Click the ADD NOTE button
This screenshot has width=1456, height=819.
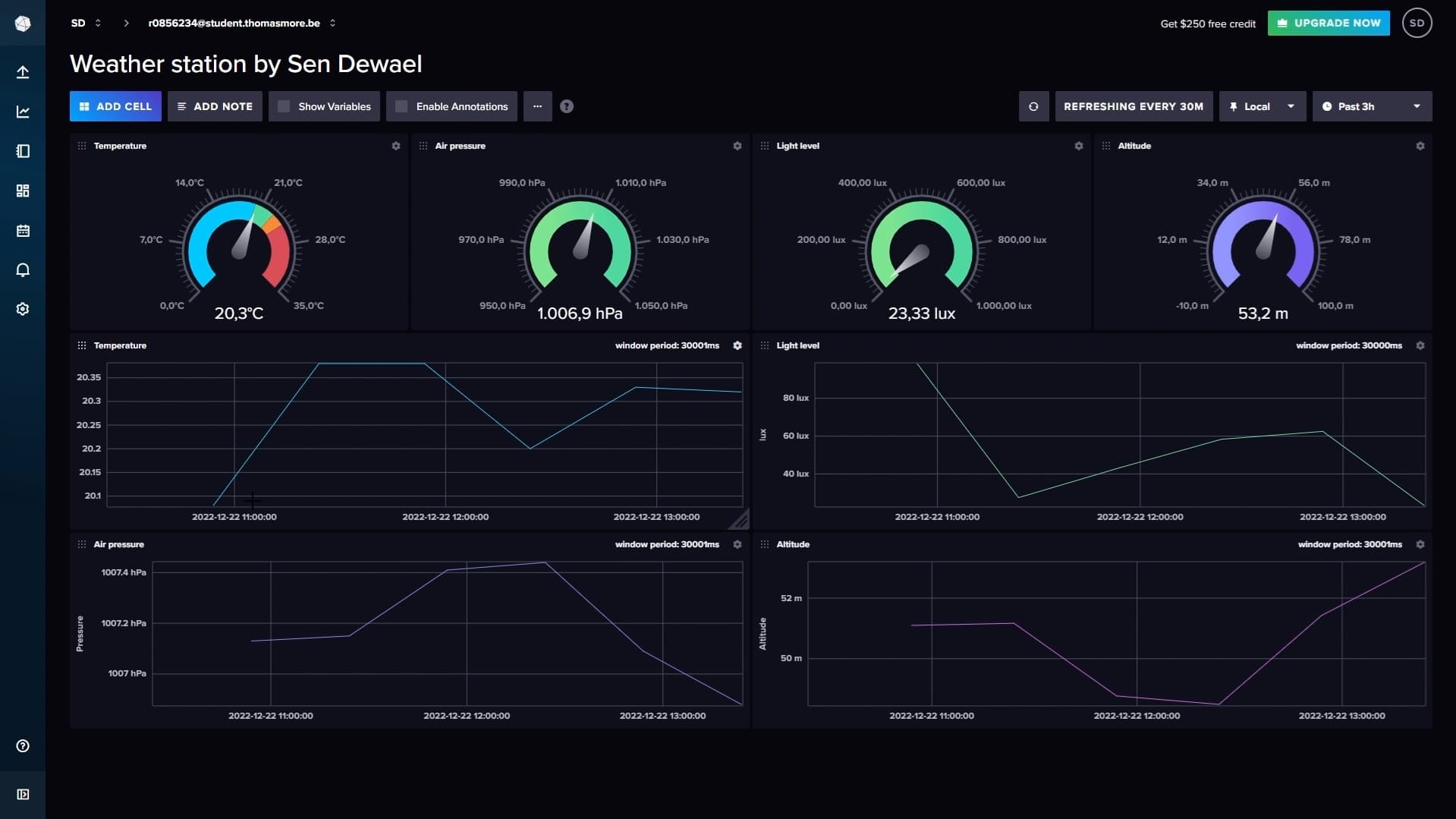tap(215, 106)
